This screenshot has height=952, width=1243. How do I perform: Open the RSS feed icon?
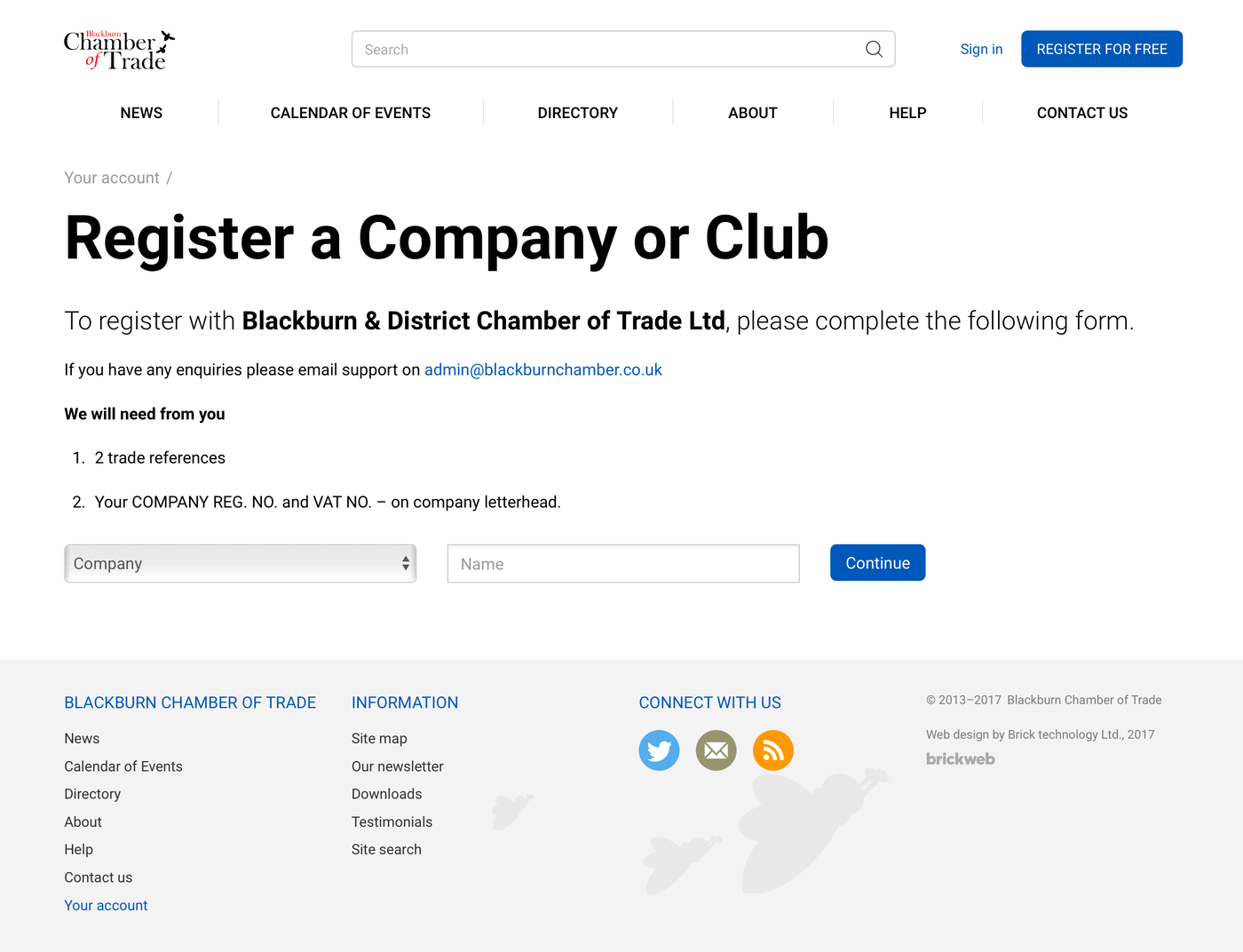coord(772,750)
